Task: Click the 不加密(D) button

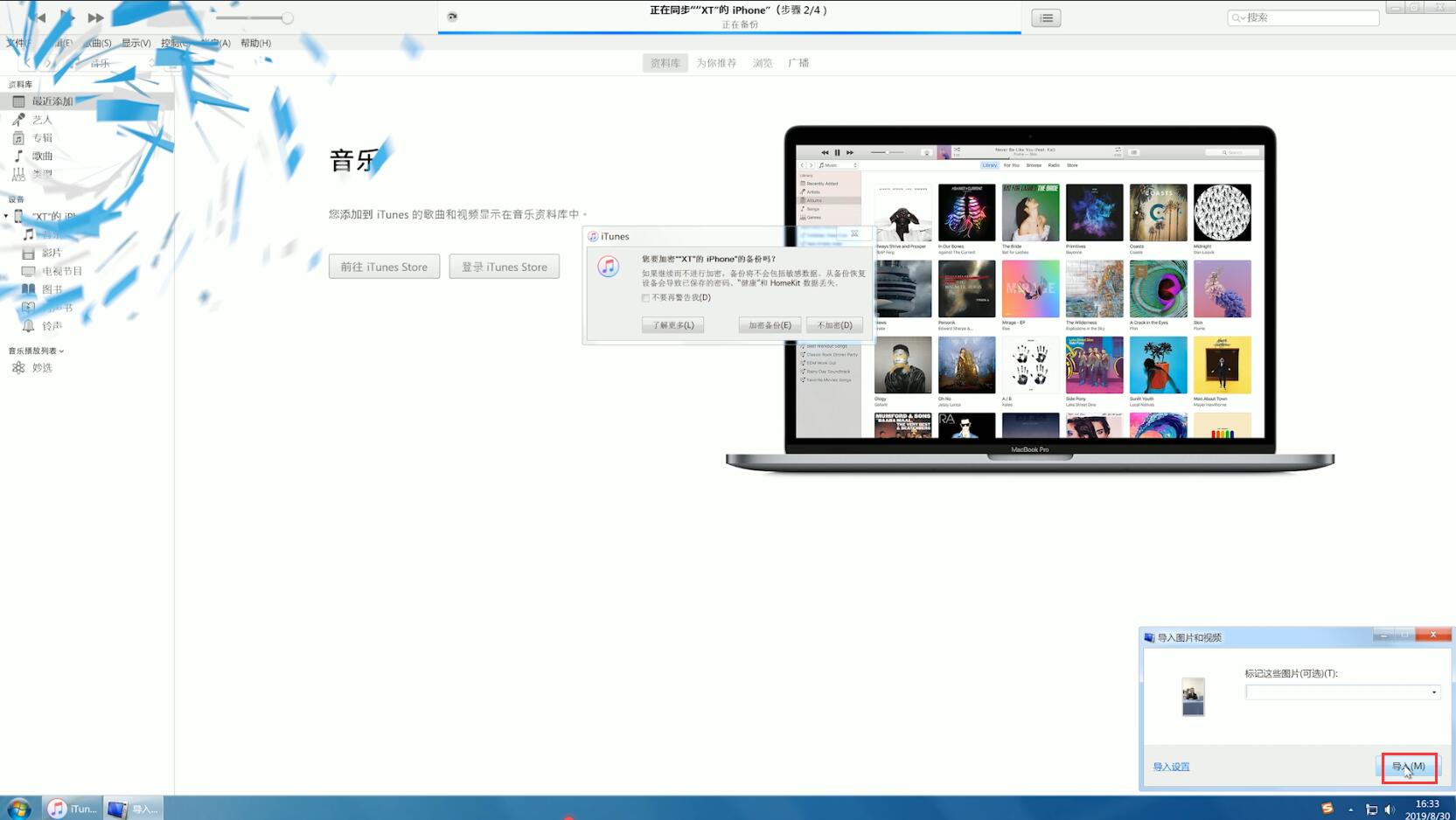Action: pyautogui.click(x=834, y=325)
